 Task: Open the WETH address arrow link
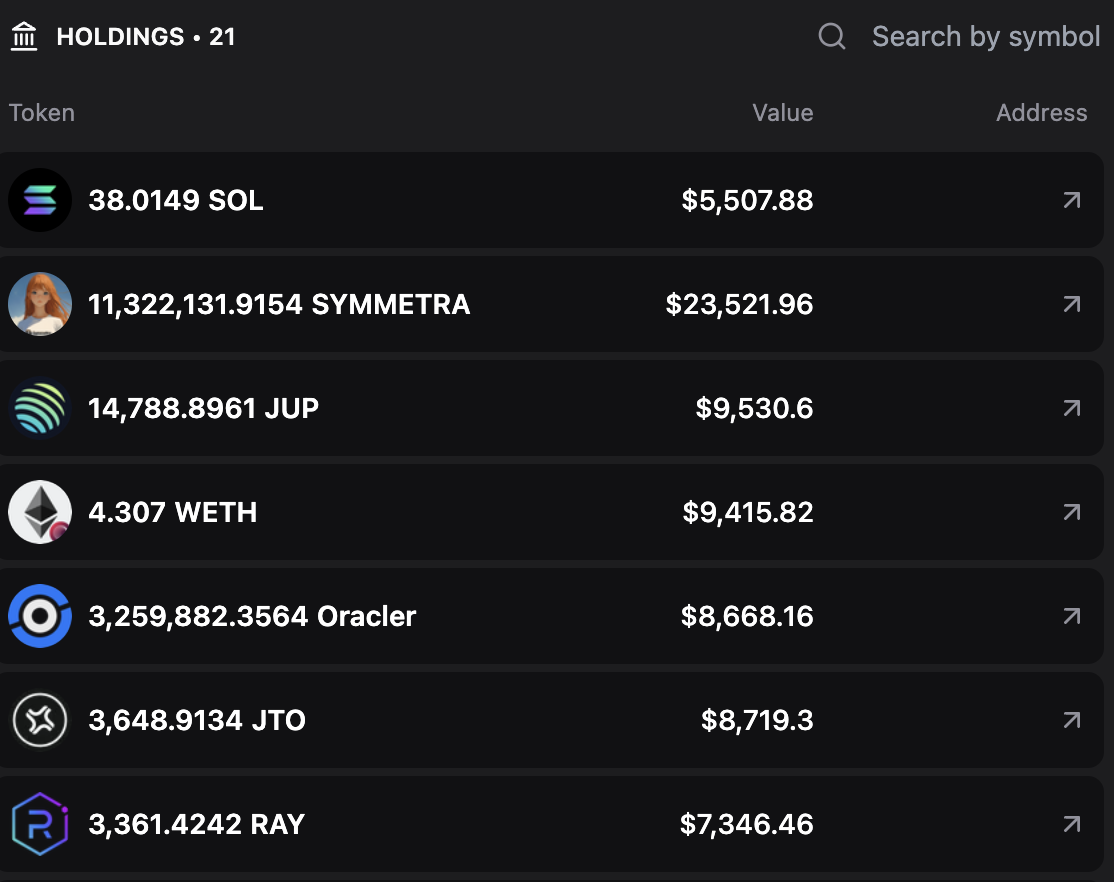coord(1071,512)
